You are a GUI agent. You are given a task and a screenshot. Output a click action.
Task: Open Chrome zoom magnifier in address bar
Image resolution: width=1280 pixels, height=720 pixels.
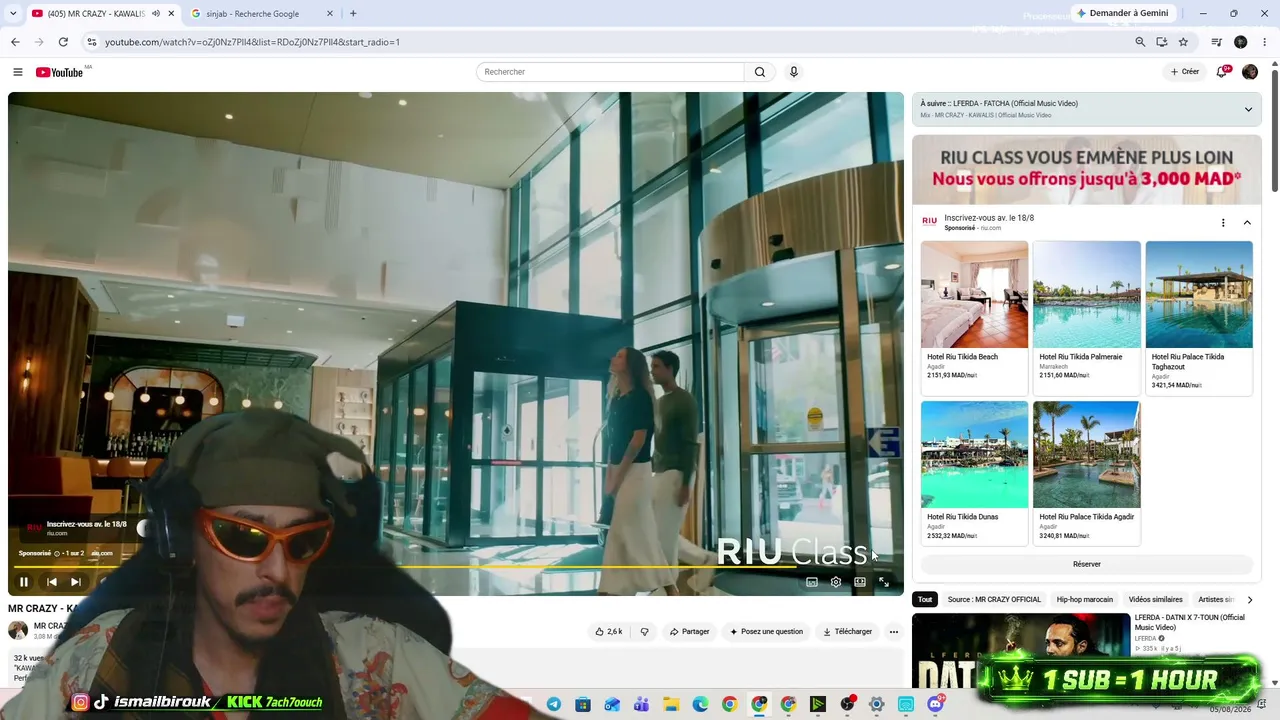pyautogui.click(x=1140, y=42)
